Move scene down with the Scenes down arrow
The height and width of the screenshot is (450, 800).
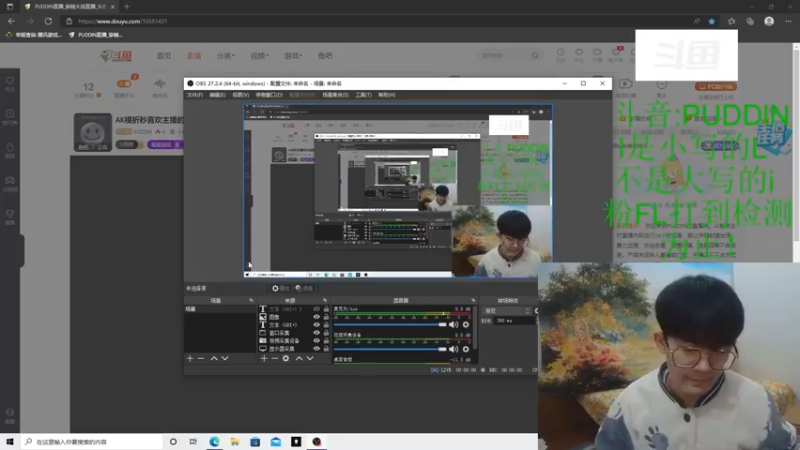(x=224, y=359)
